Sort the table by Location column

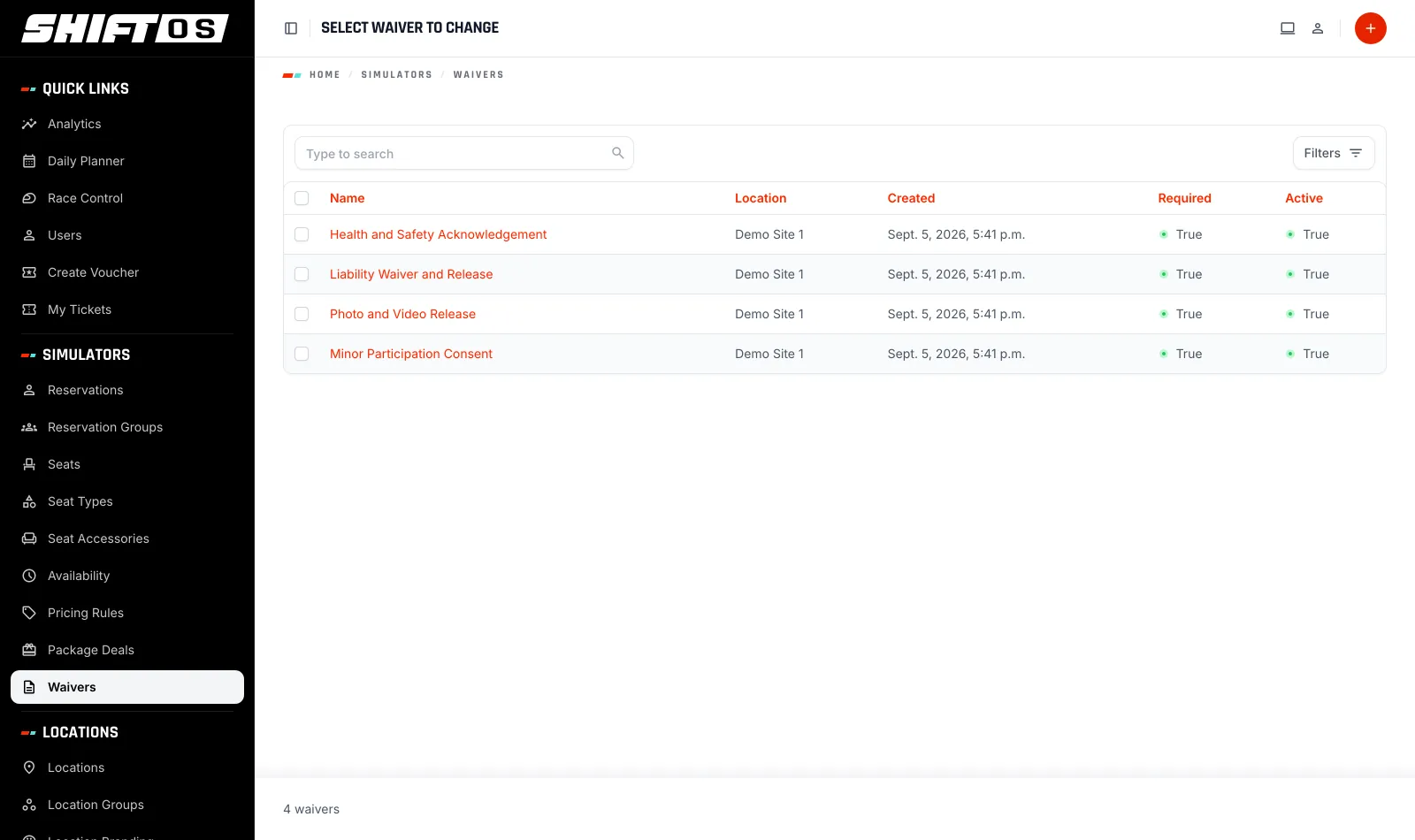(x=761, y=198)
